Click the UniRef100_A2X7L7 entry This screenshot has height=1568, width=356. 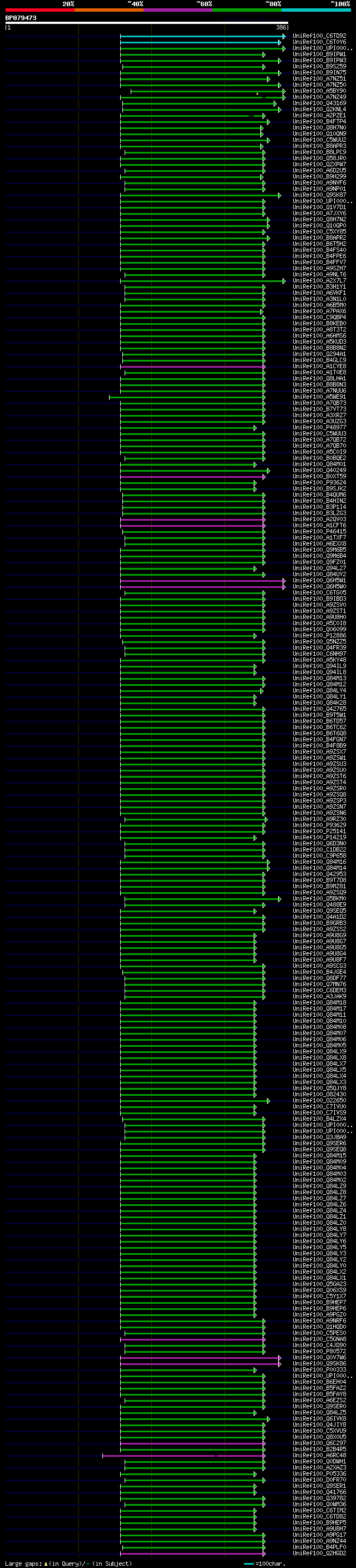coord(319,280)
